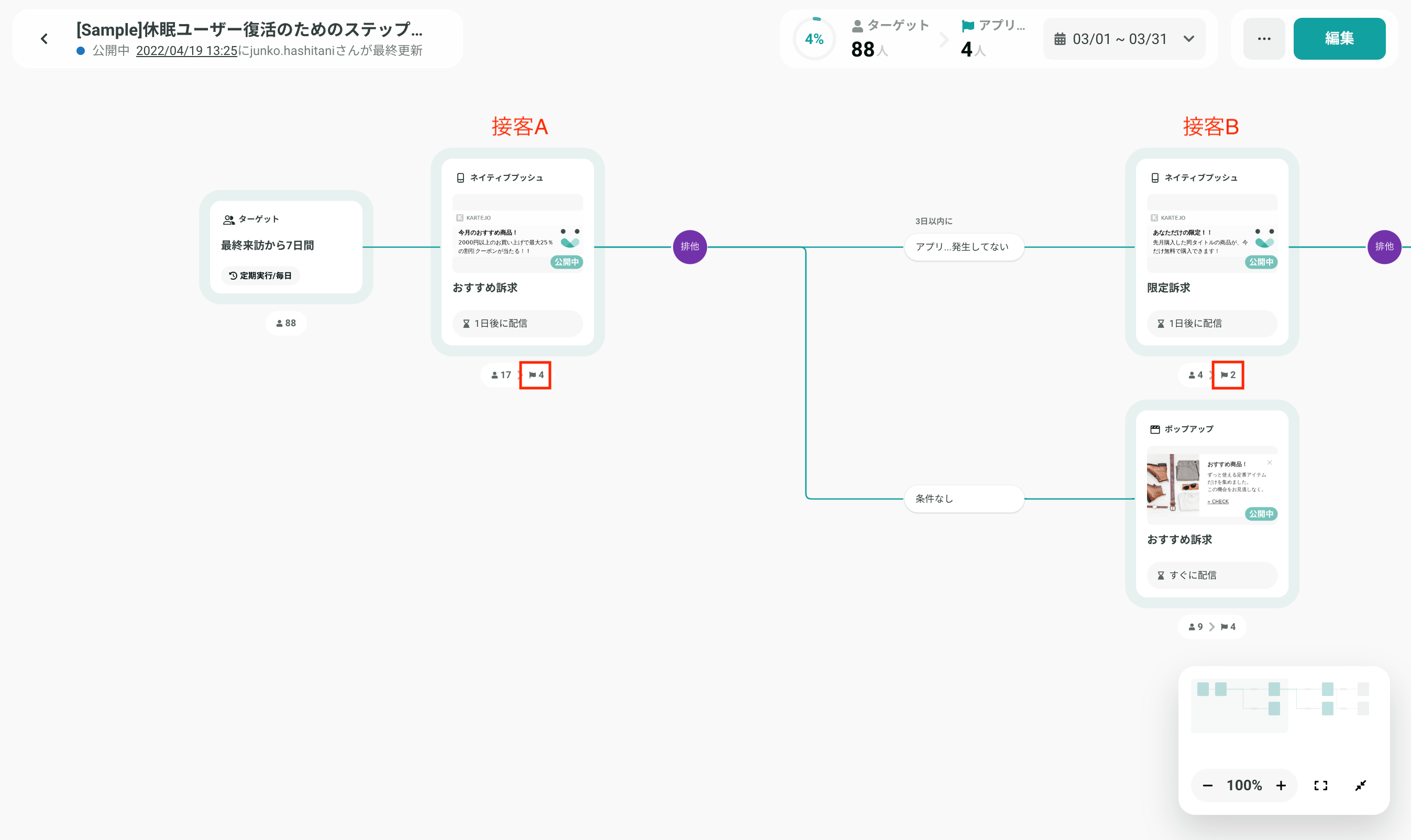
Task: Click the calendar icon in date selector
Action: [x=1060, y=39]
